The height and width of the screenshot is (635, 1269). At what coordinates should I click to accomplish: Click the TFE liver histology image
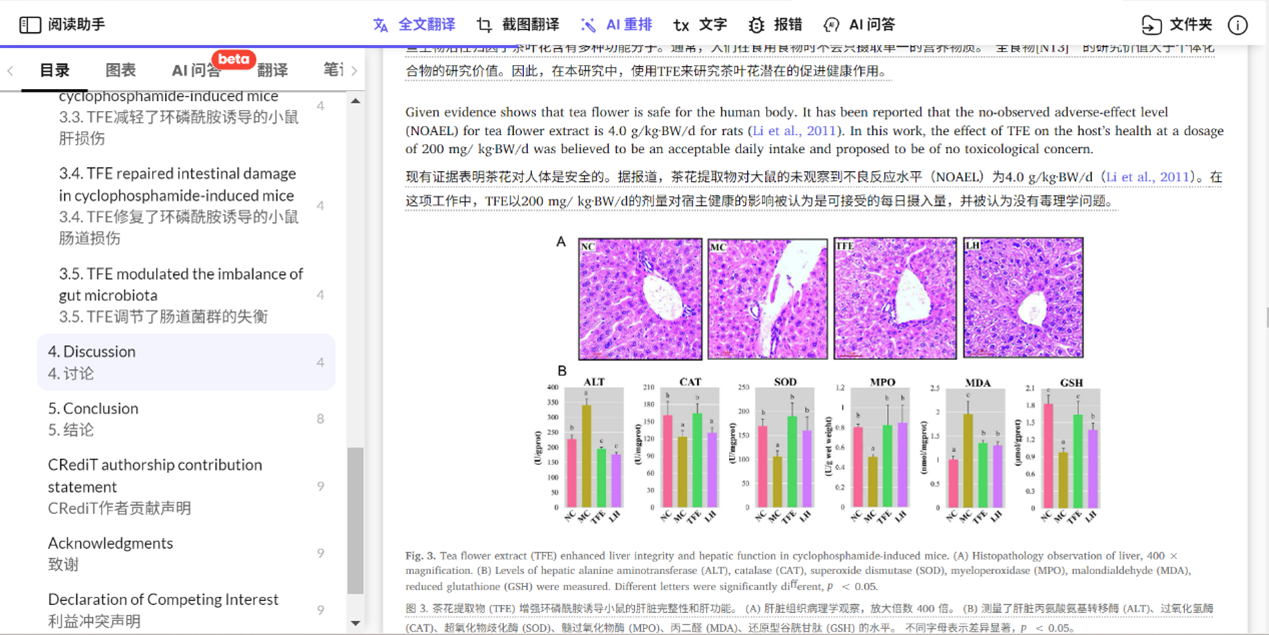click(895, 298)
